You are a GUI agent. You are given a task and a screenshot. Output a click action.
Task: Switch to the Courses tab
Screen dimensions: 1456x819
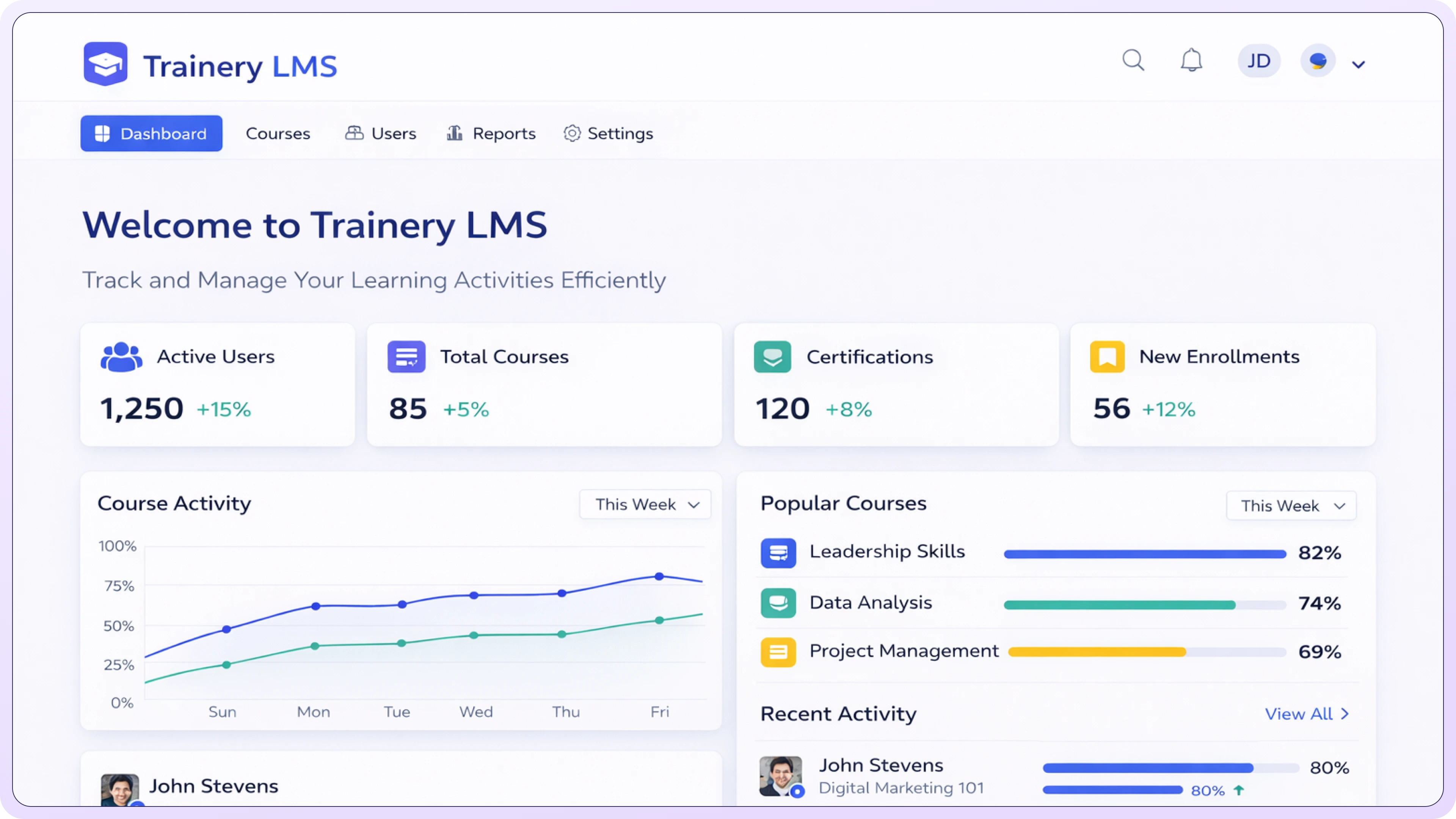(278, 133)
